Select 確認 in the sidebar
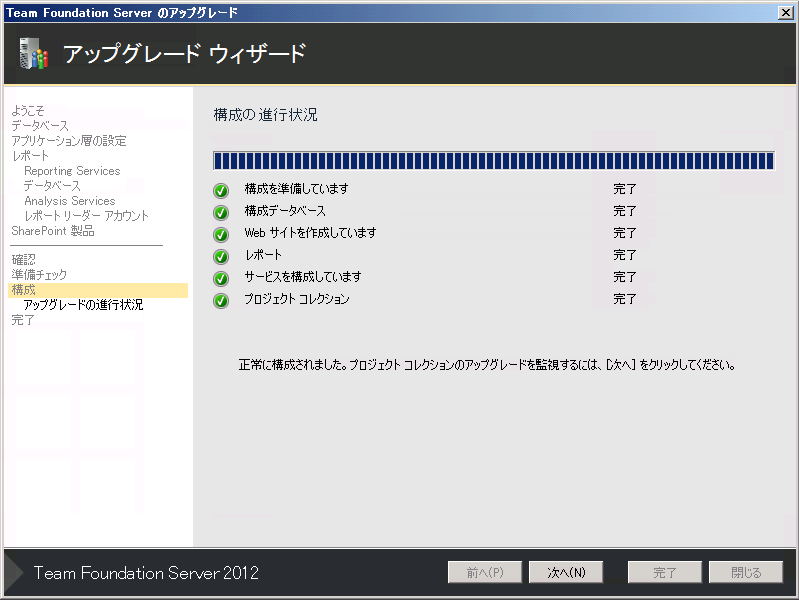This screenshot has height=600, width=799. 23,259
